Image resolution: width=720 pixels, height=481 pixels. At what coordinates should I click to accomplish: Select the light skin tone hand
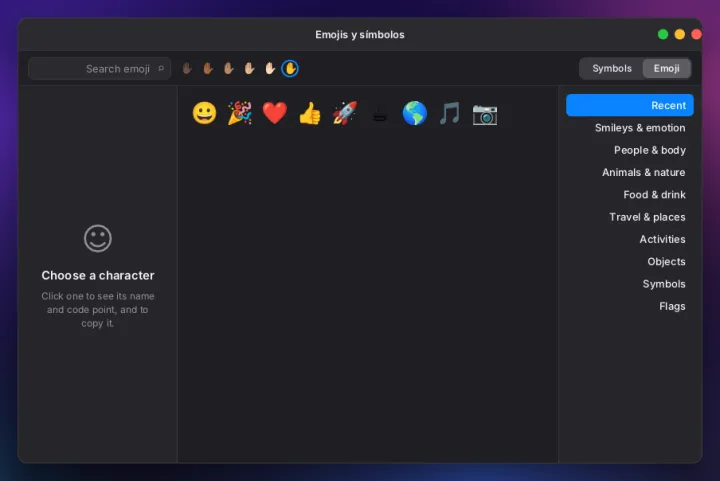(x=270, y=68)
